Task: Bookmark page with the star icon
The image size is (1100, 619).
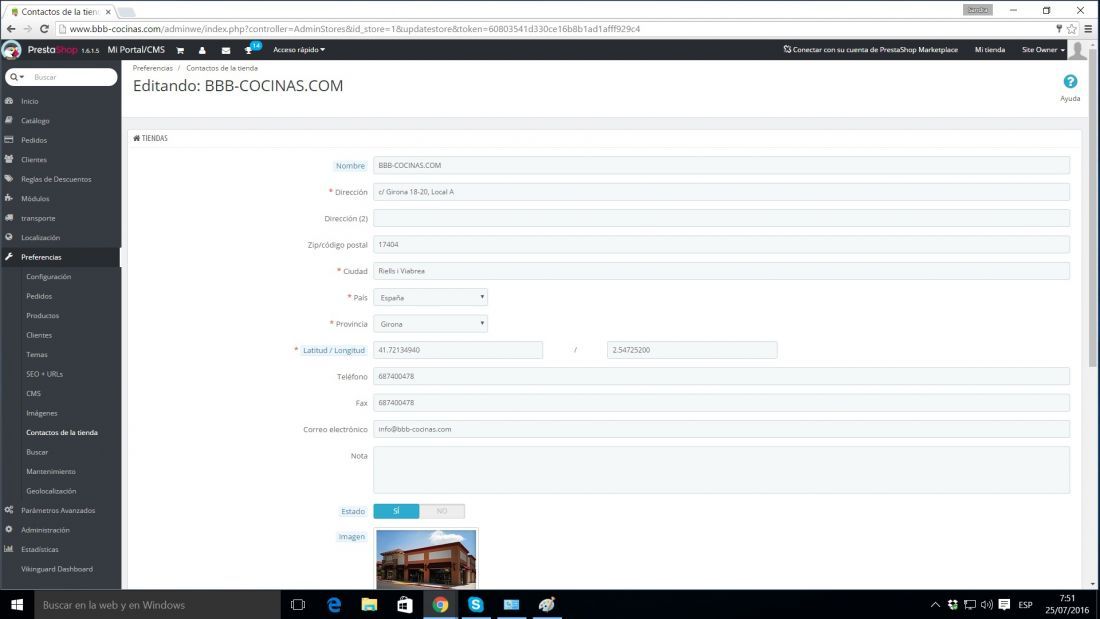Action: tap(1072, 29)
